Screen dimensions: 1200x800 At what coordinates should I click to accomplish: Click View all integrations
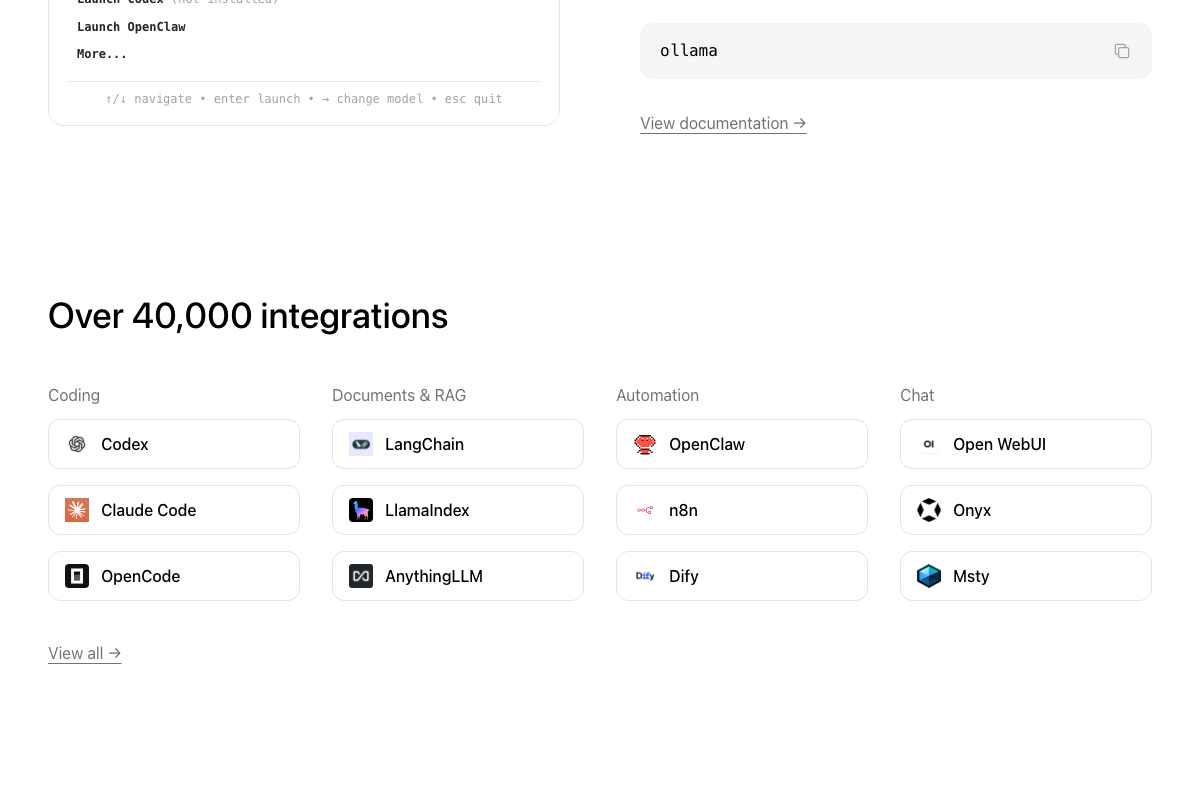[x=84, y=653]
